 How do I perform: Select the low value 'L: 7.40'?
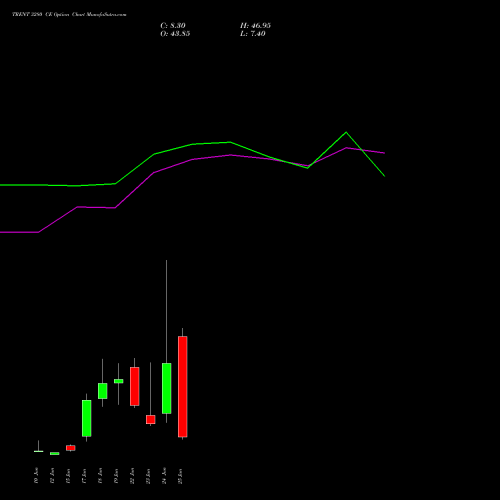[253, 34]
